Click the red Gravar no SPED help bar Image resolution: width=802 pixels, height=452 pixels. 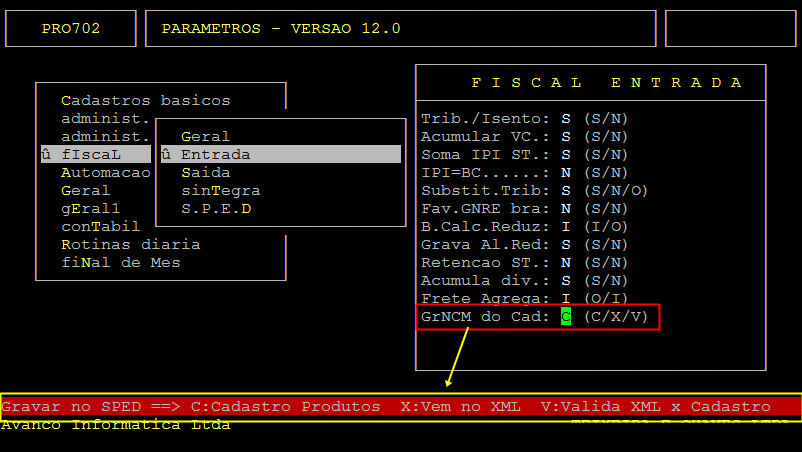[400, 407]
